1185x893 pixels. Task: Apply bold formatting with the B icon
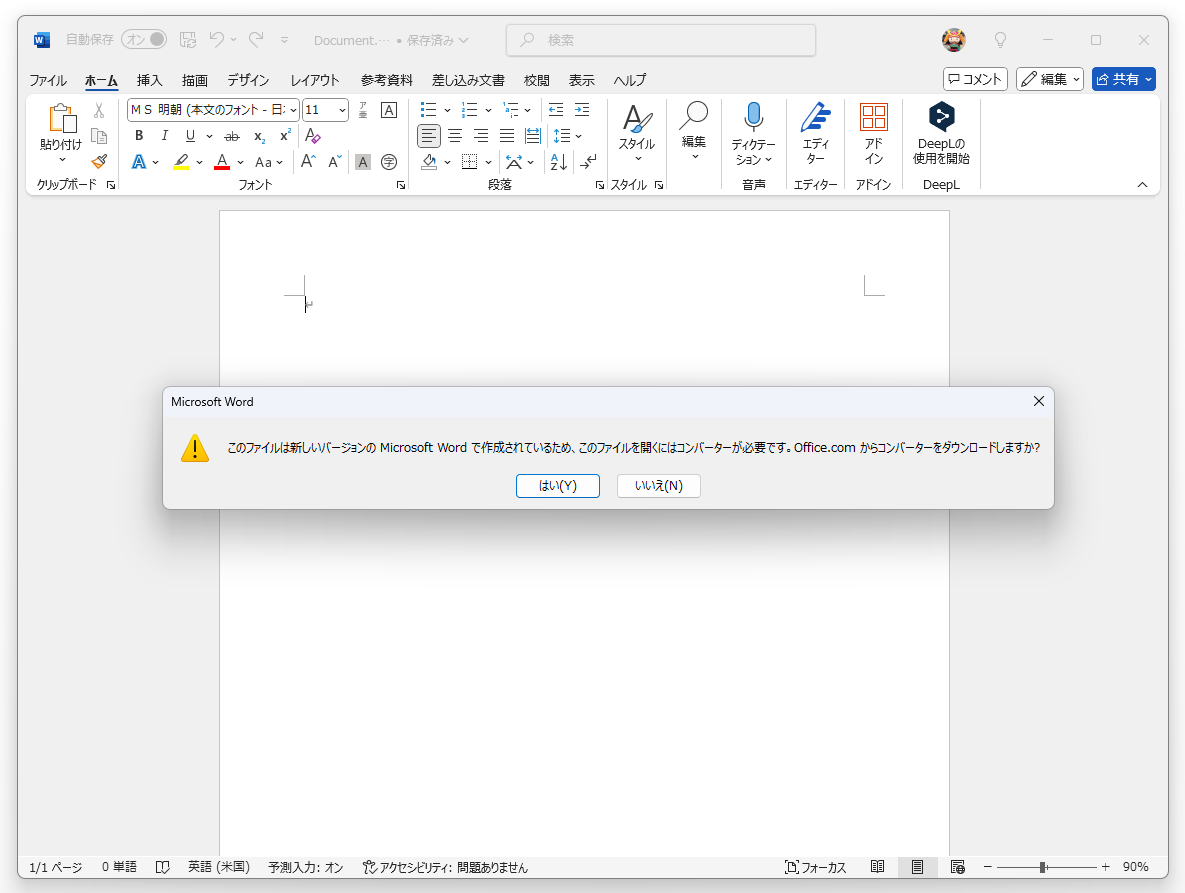139,135
